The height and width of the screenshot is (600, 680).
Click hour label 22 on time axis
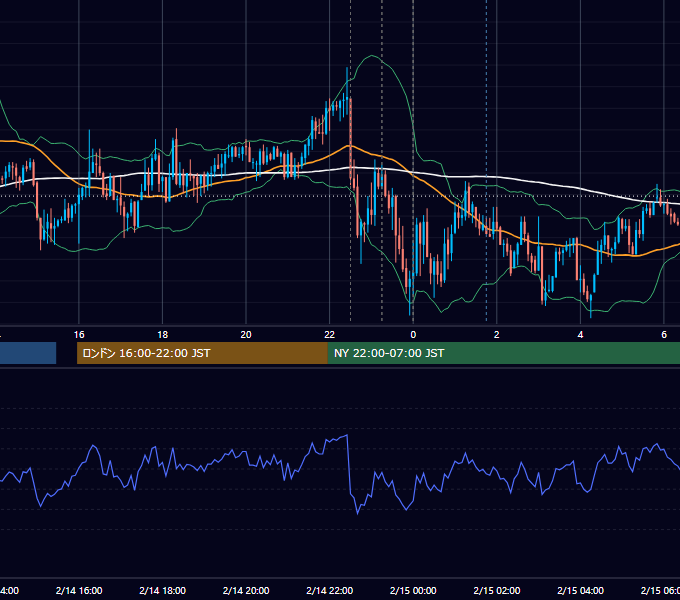[x=330, y=335]
